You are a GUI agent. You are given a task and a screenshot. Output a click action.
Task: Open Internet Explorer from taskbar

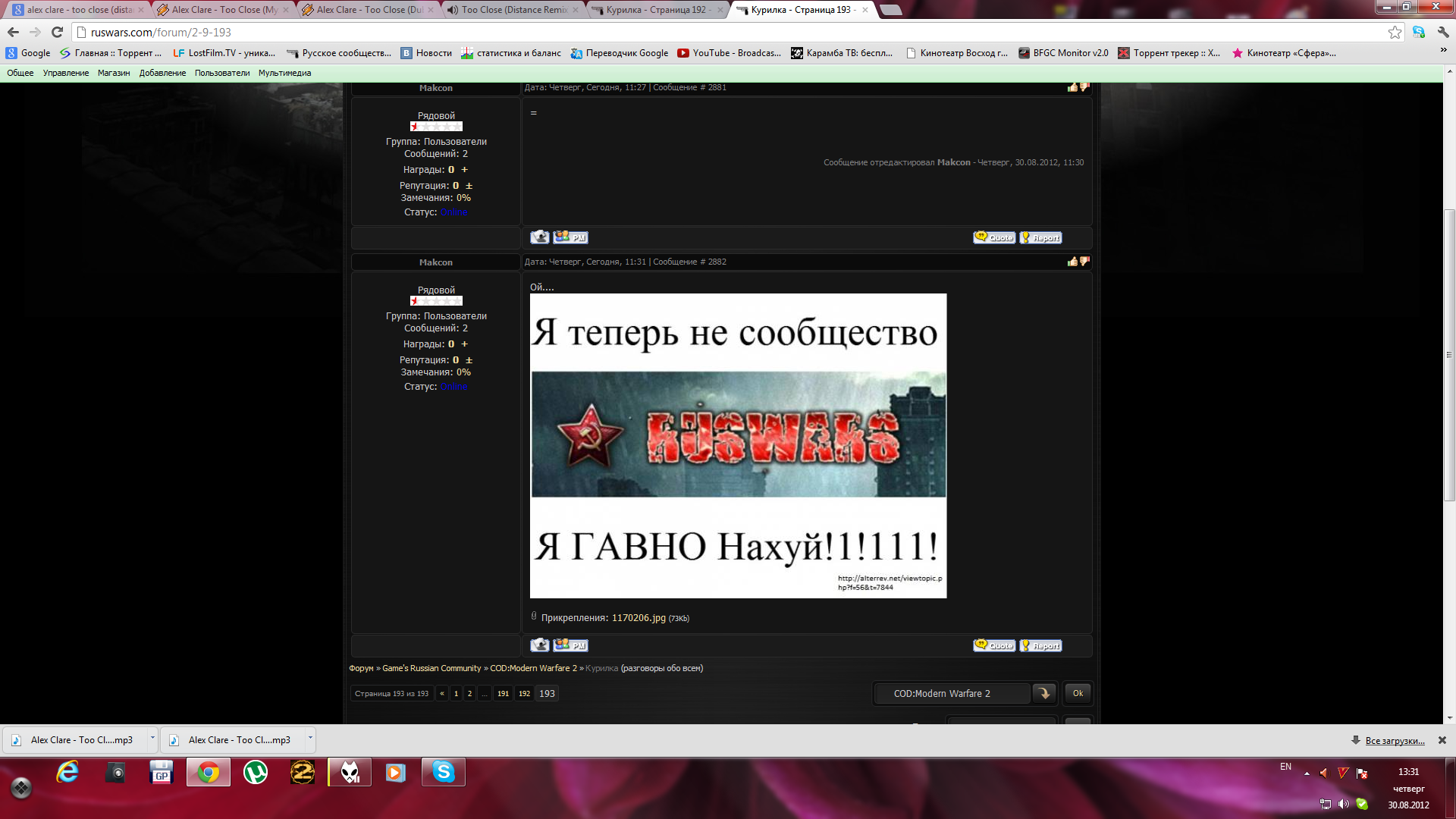point(68,773)
